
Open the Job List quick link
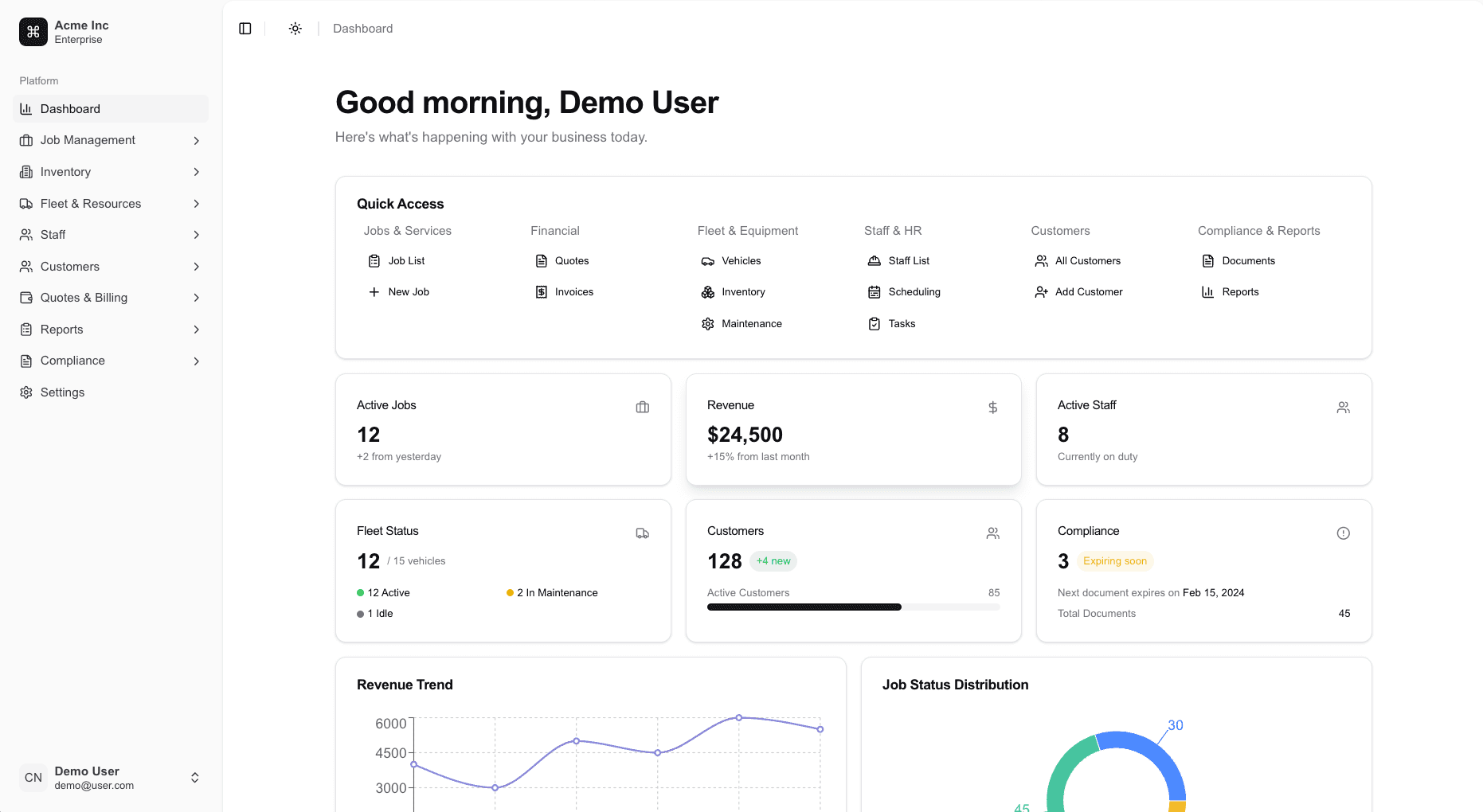(x=397, y=261)
